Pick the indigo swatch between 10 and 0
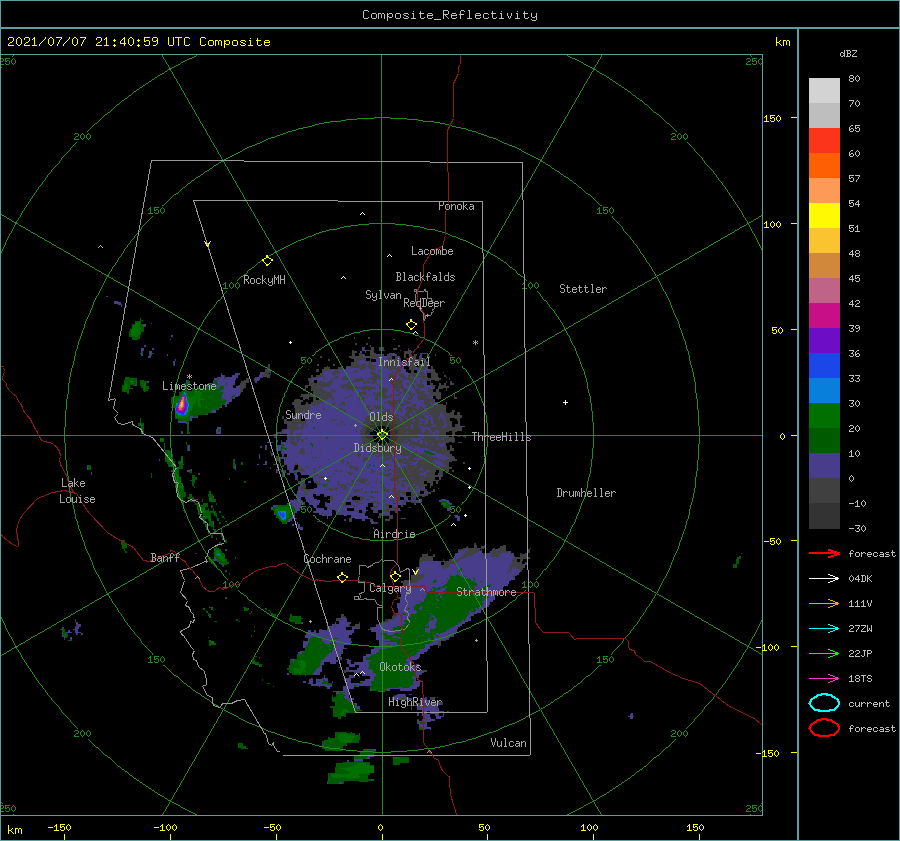900x841 pixels. 824,465
